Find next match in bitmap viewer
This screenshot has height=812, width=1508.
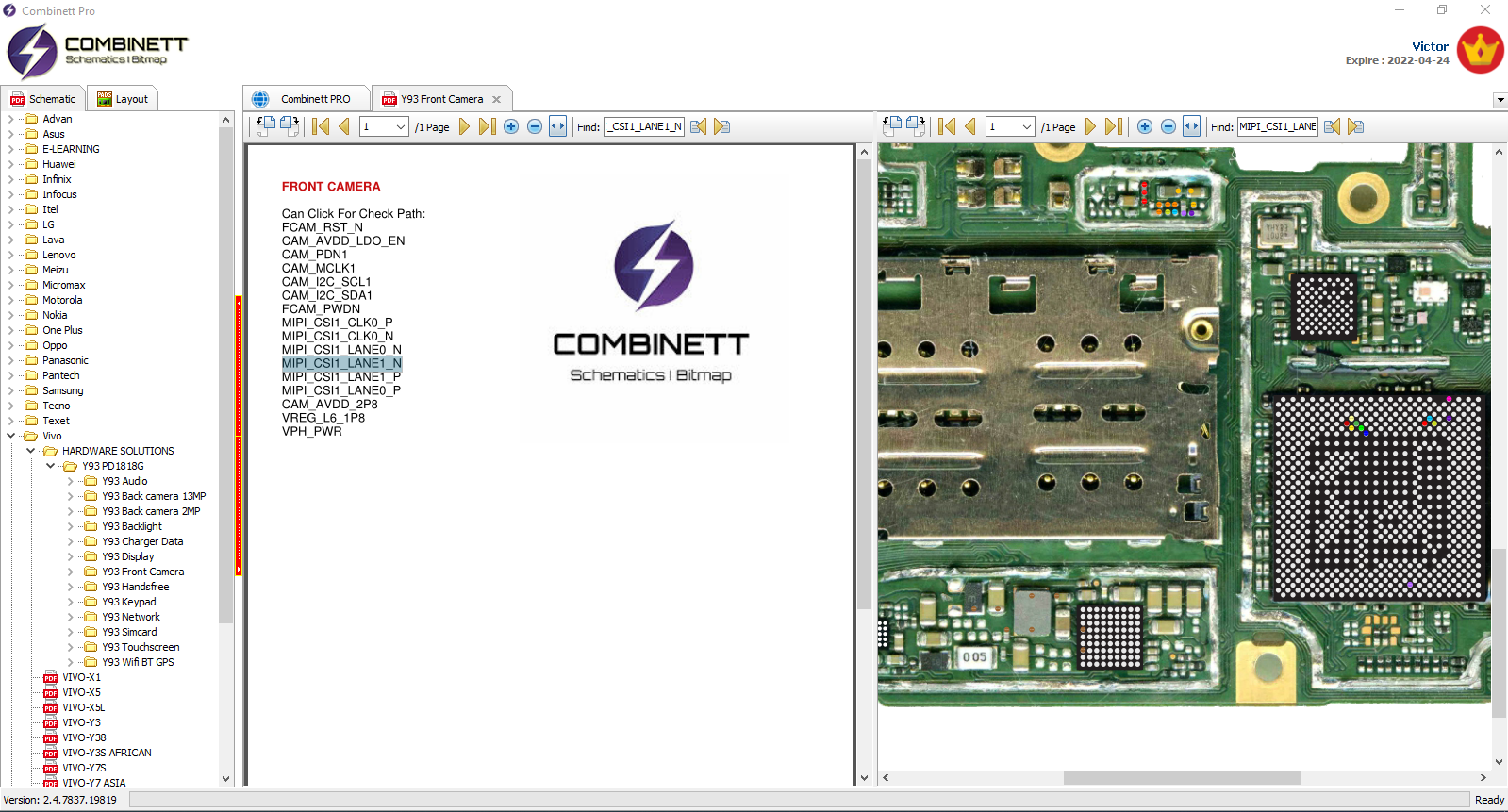click(1356, 126)
